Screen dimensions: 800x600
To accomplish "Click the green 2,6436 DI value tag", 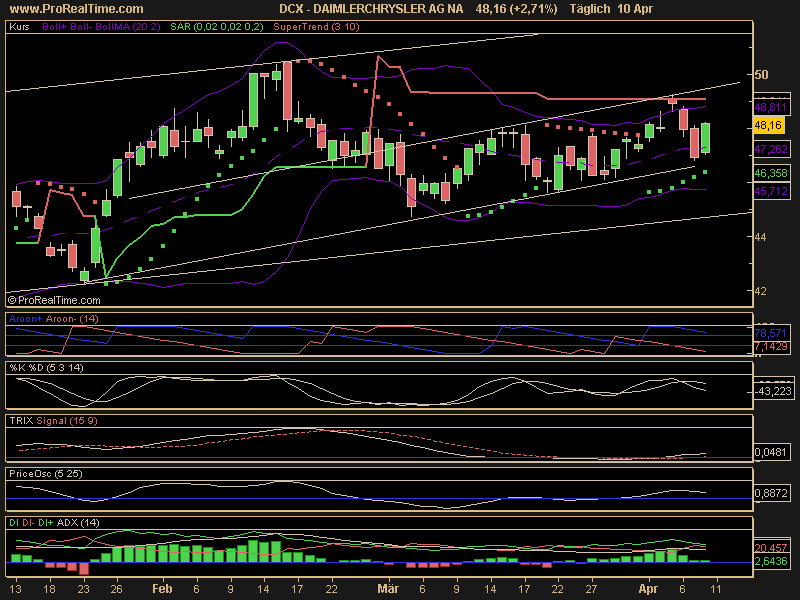I will pos(771,561).
